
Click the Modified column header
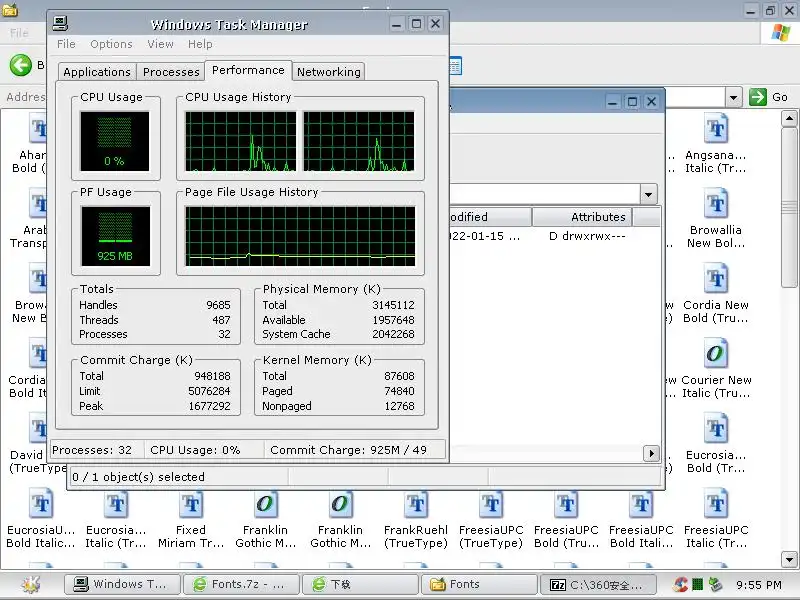[490, 217]
